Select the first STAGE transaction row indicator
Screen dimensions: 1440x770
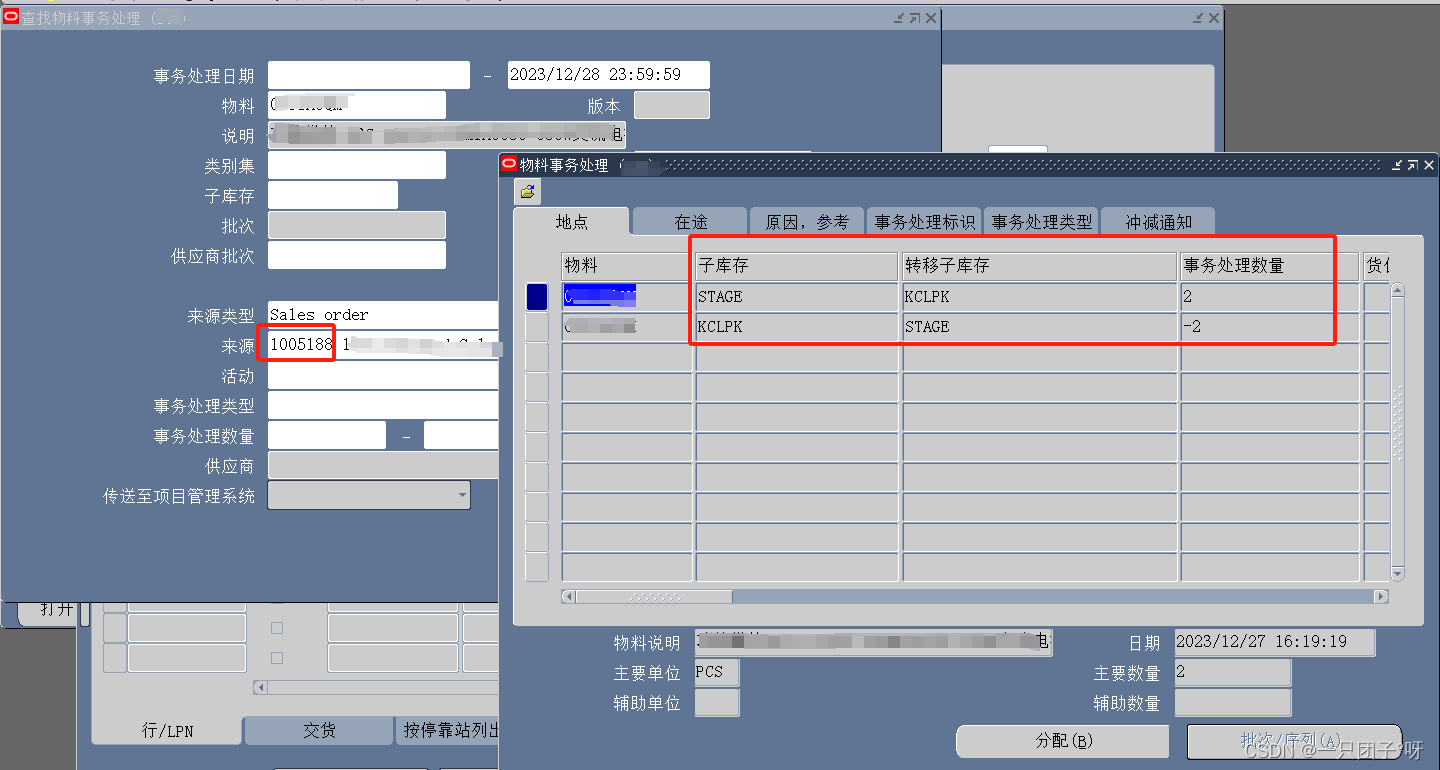tap(536, 296)
